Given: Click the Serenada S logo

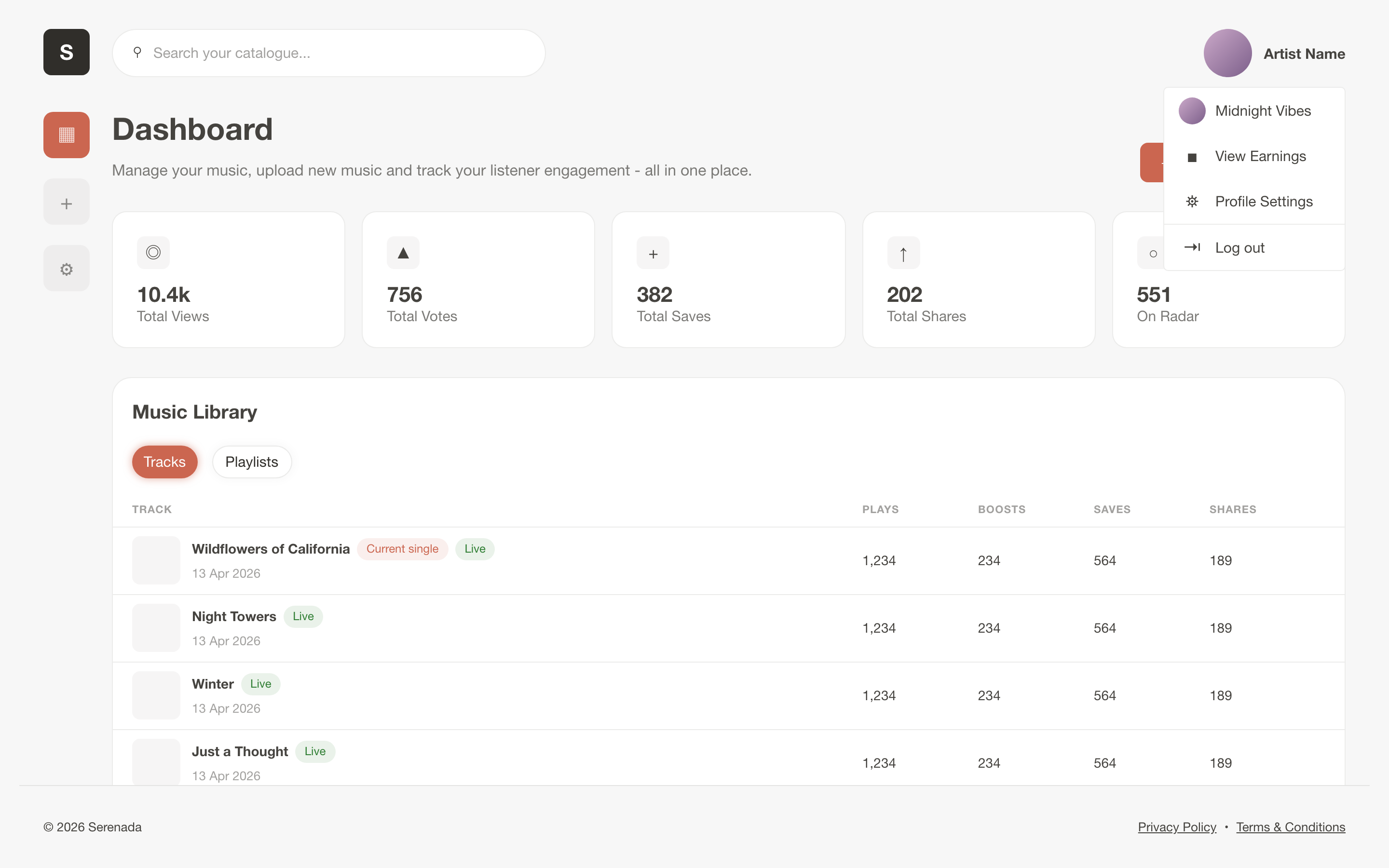Looking at the screenshot, I should click(67, 52).
